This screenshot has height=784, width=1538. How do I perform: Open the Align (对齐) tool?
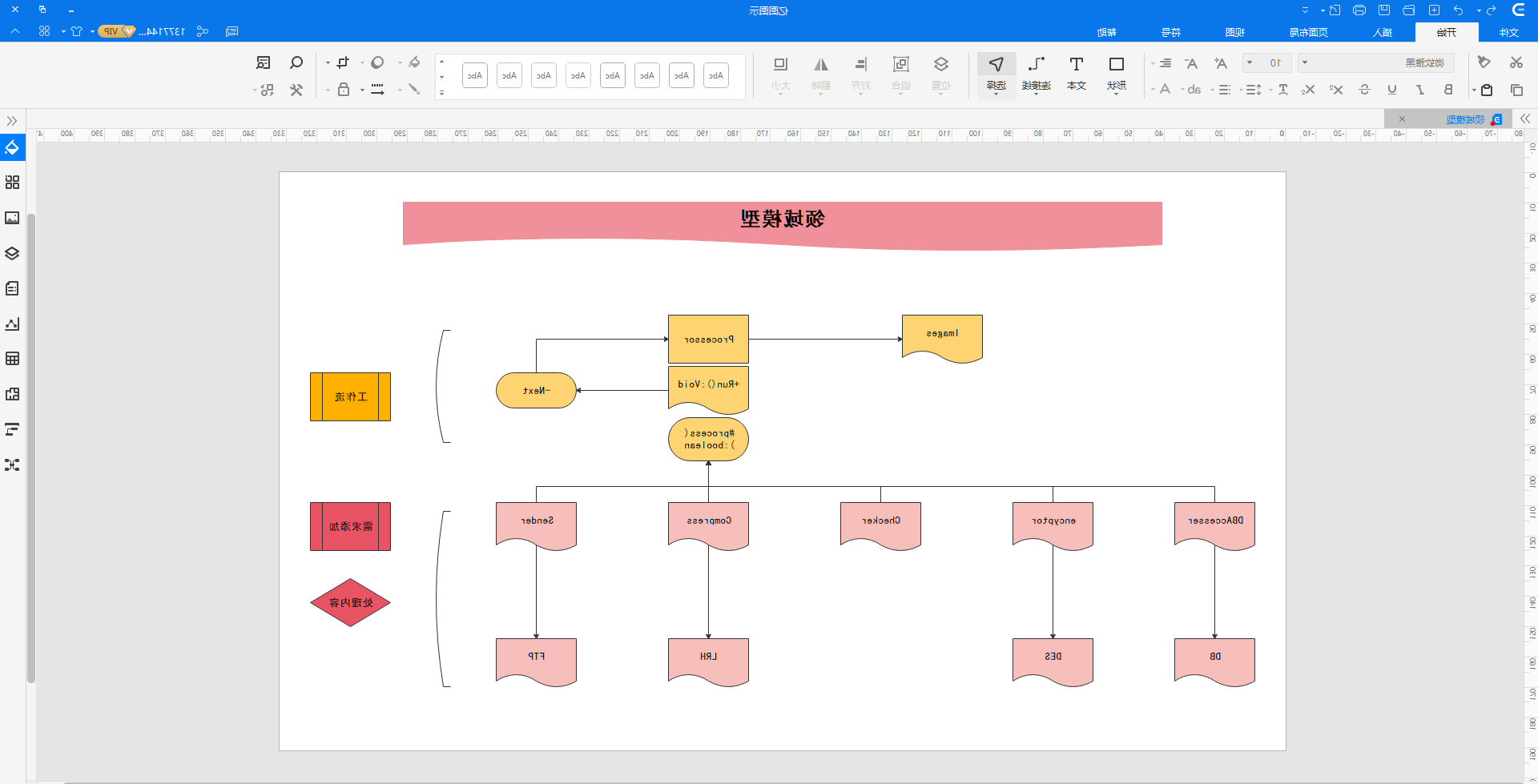point(861,74)
